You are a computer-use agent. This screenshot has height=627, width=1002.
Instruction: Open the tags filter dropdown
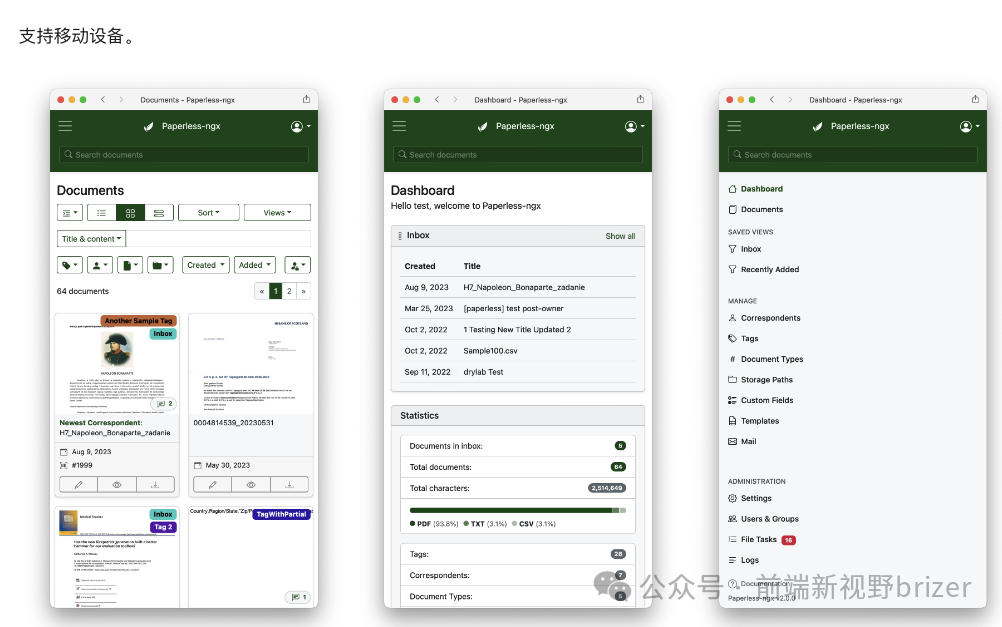pos(70,265)
